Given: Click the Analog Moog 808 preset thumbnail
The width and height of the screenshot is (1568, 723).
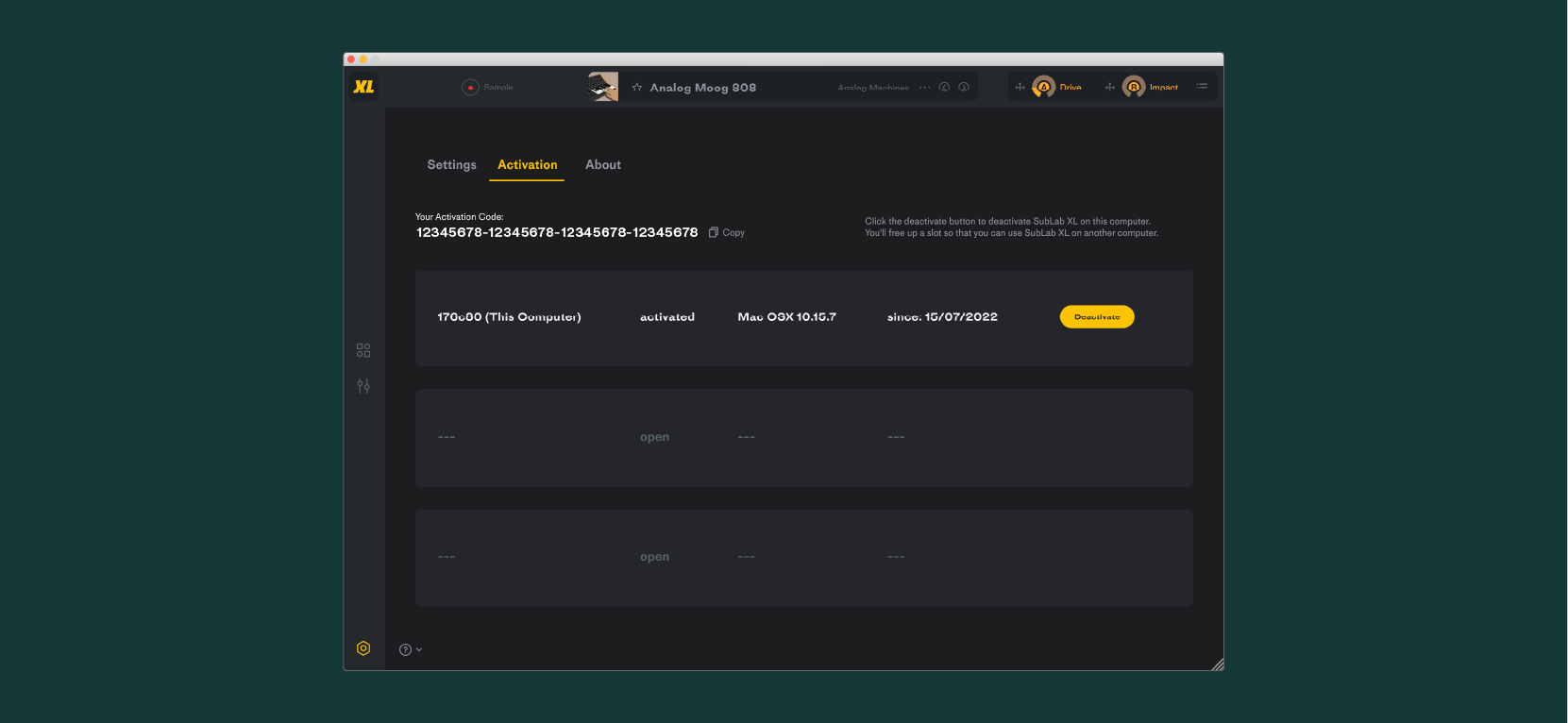Looking at the screenshot, I should (603, 87).
